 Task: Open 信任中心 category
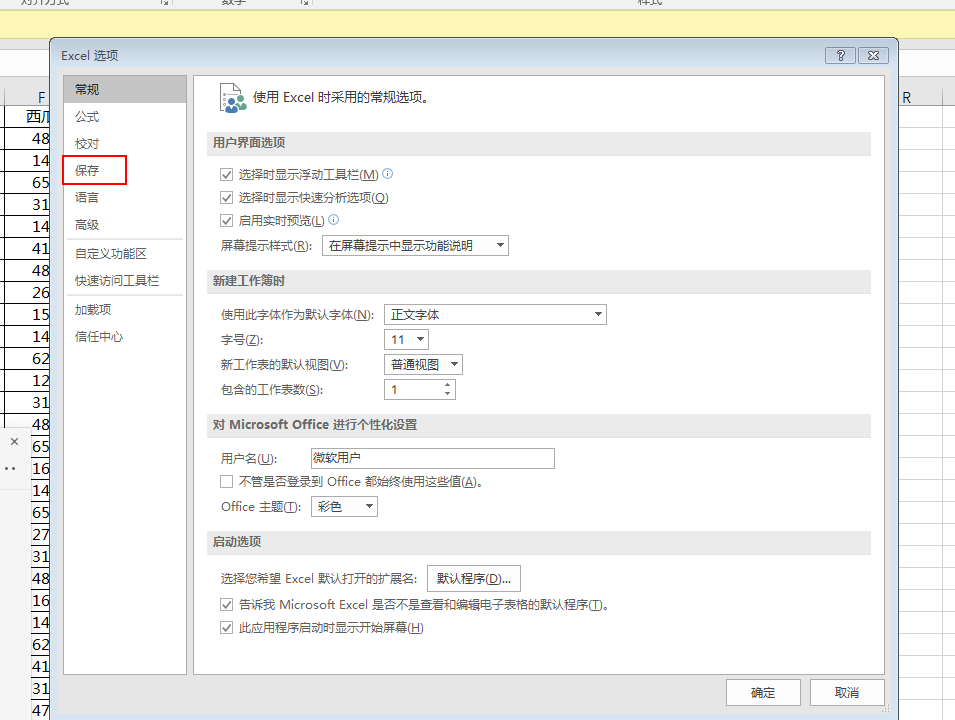pyautogui.click(x=125, y=336)
